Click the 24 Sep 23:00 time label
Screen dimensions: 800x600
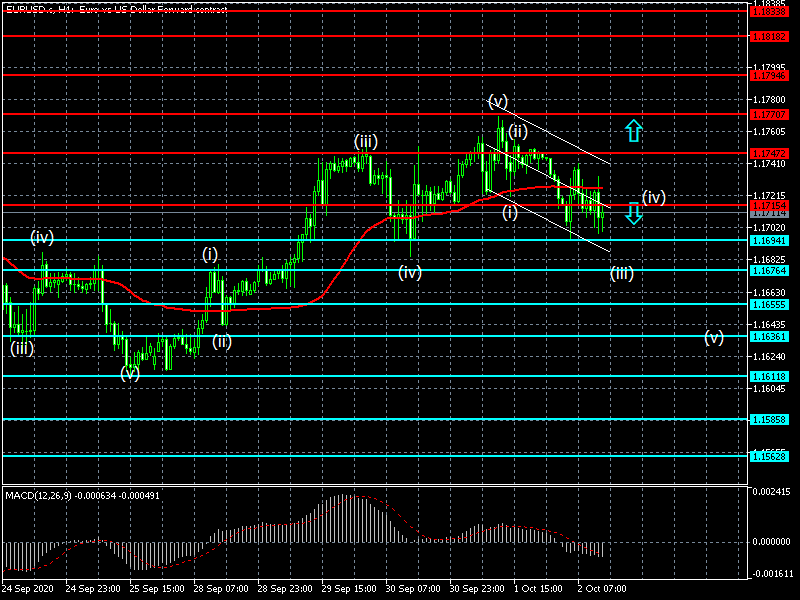93,589
